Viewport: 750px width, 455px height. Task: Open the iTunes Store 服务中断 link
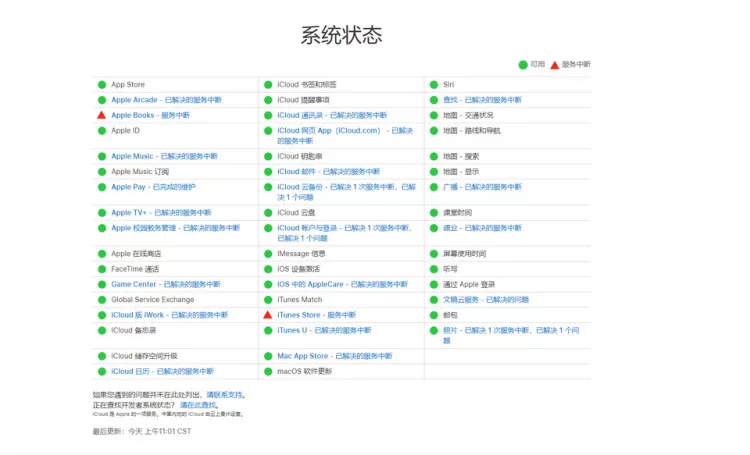[x=317, y=315]
